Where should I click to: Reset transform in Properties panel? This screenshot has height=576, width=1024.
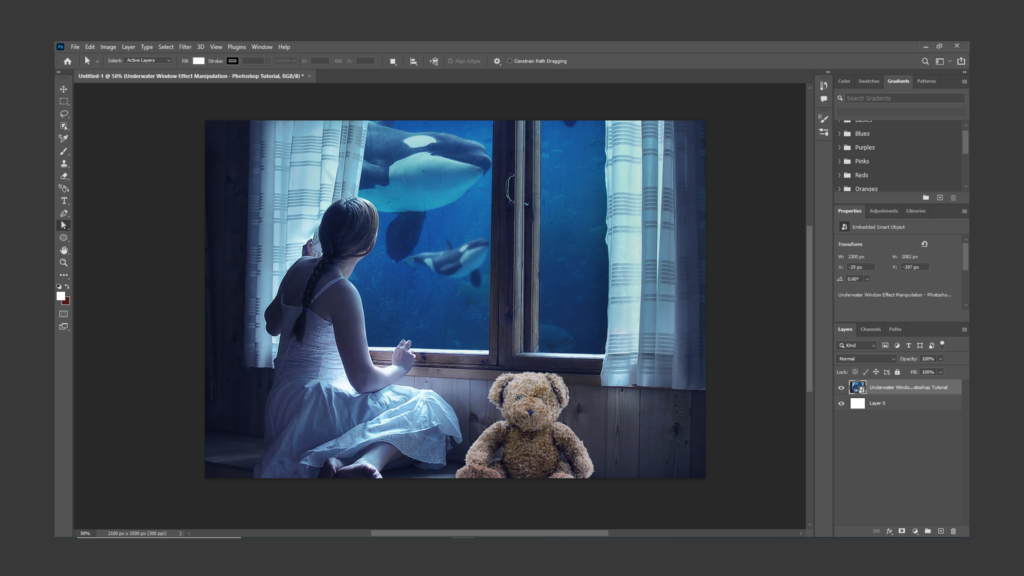tap(924, 244)
